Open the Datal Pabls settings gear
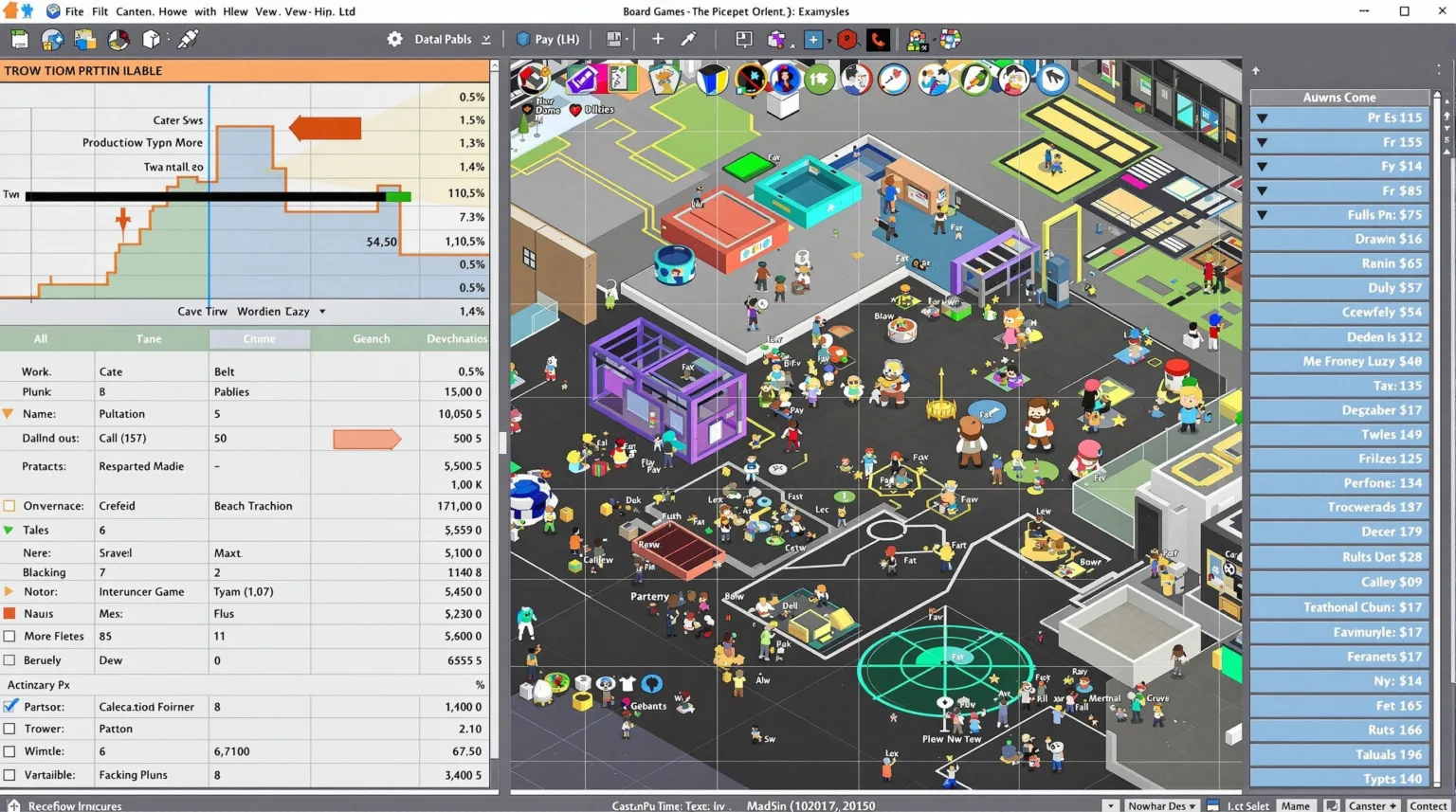The height and width of the screenshot is (812, 1456). click(x=395, y=39)
